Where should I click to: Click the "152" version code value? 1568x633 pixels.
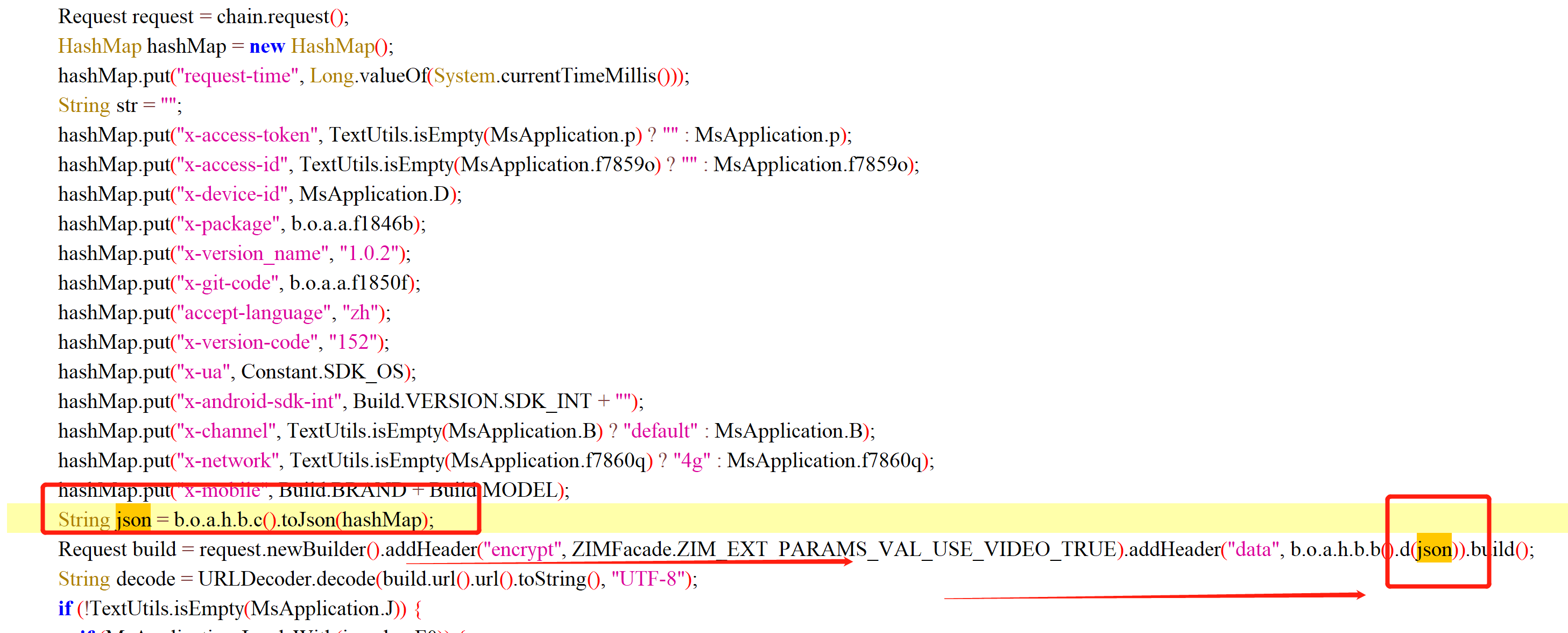(x=354, y=343)
